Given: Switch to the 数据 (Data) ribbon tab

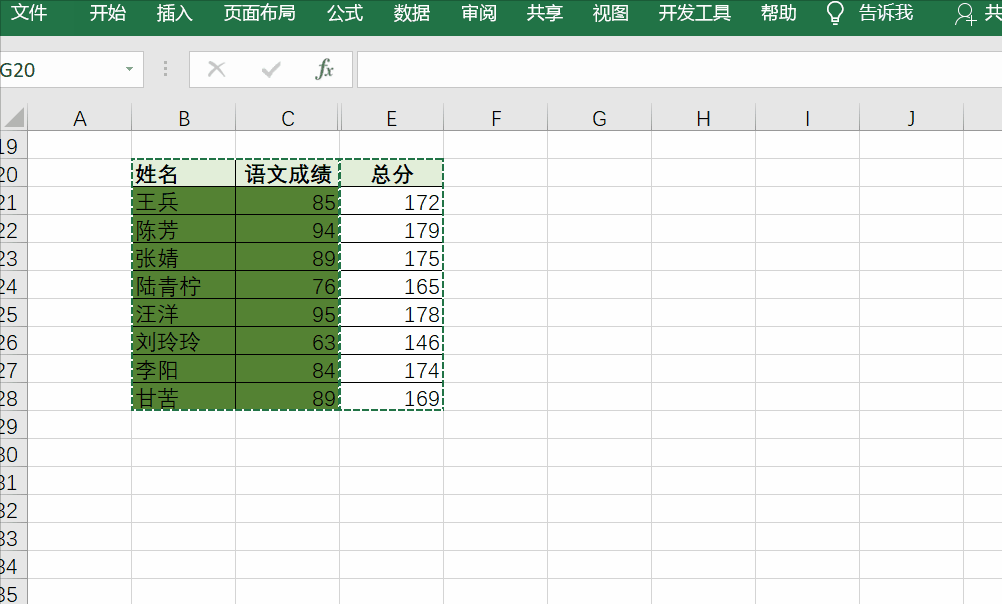Looking at the screenshot, I should [x=411, y=14].
